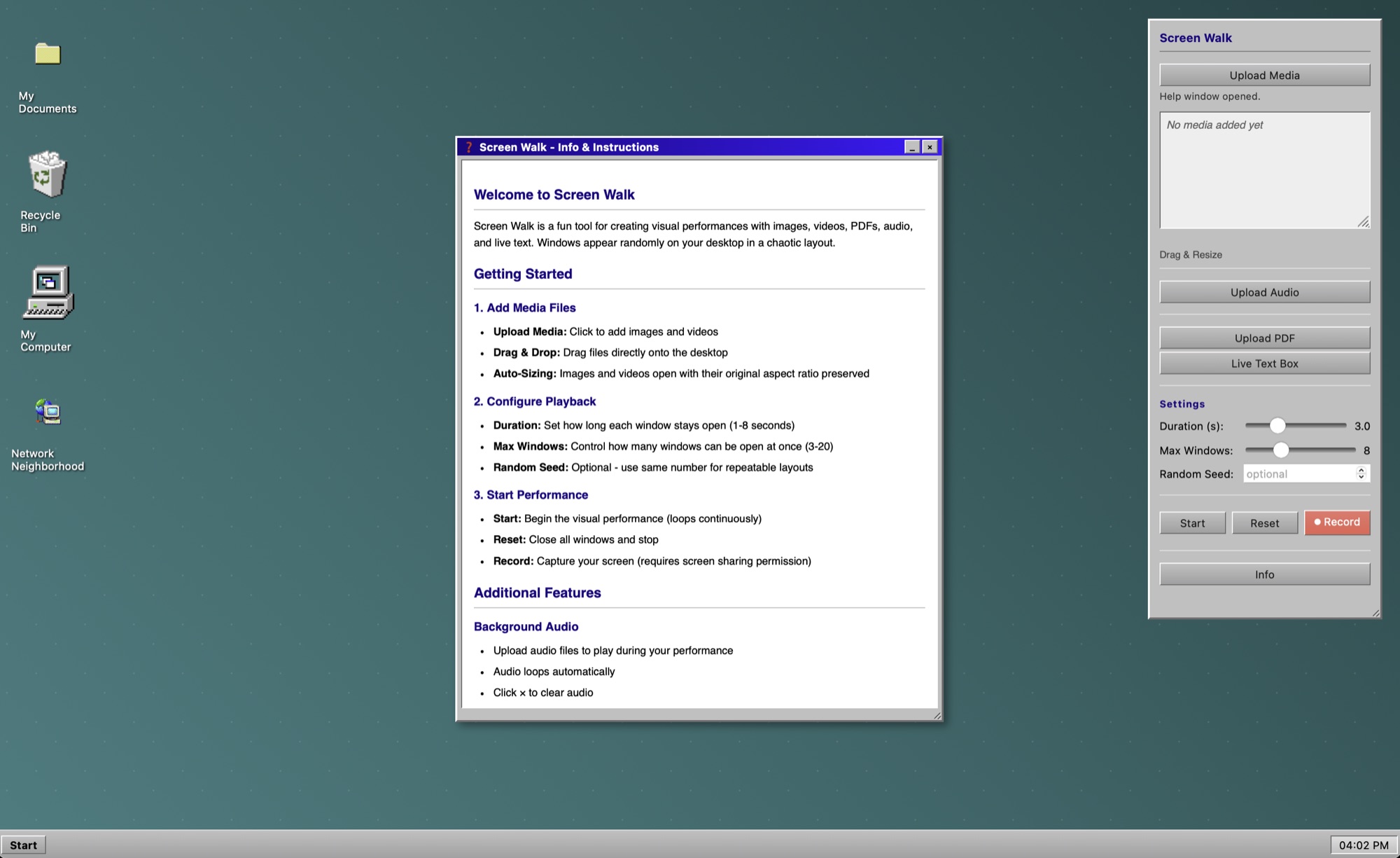Viewport: 1400px width, 858px height.
Task: Click the 'Drag & Resize' label
Action: tap(1191, 254)
